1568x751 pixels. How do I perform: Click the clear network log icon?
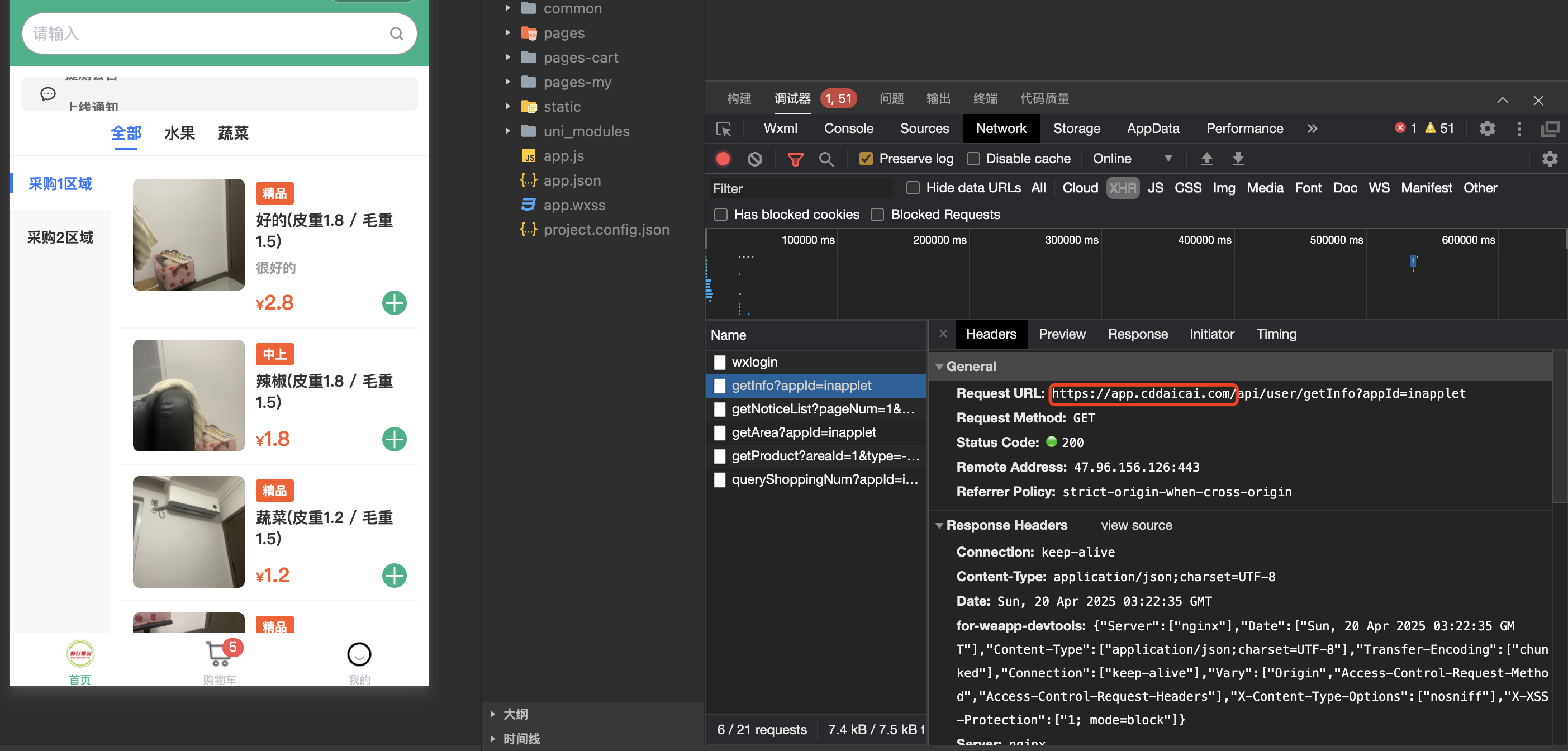coord(754,159)
